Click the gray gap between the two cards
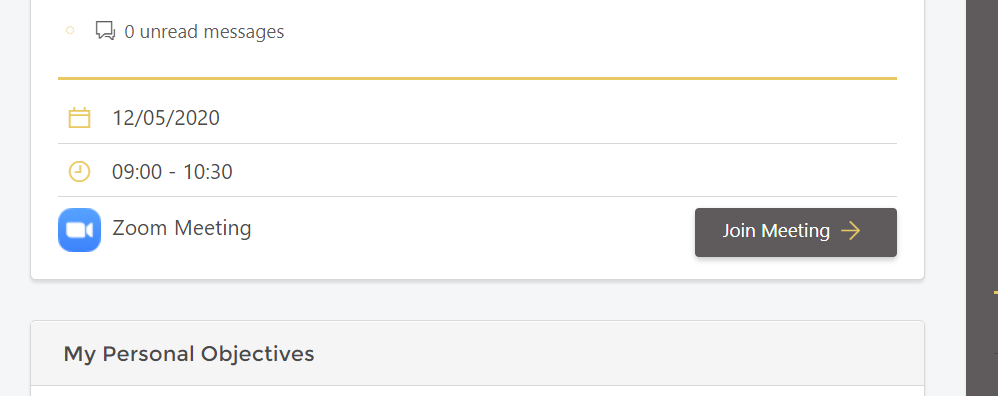Viewport: 998px width, 396px height. coord(477,300)
